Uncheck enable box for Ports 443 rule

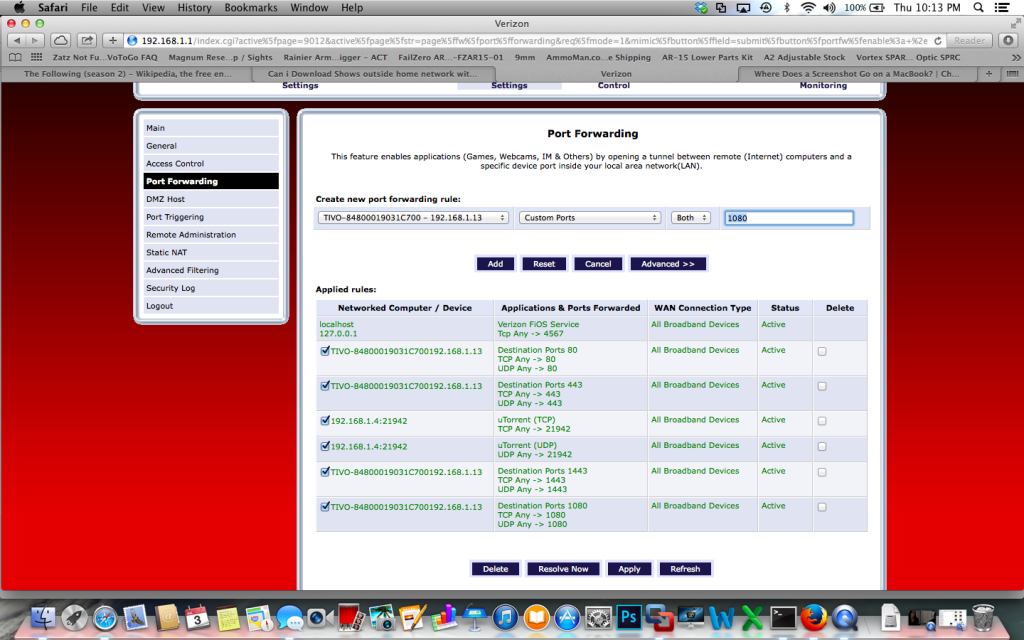tap(325, 385)
